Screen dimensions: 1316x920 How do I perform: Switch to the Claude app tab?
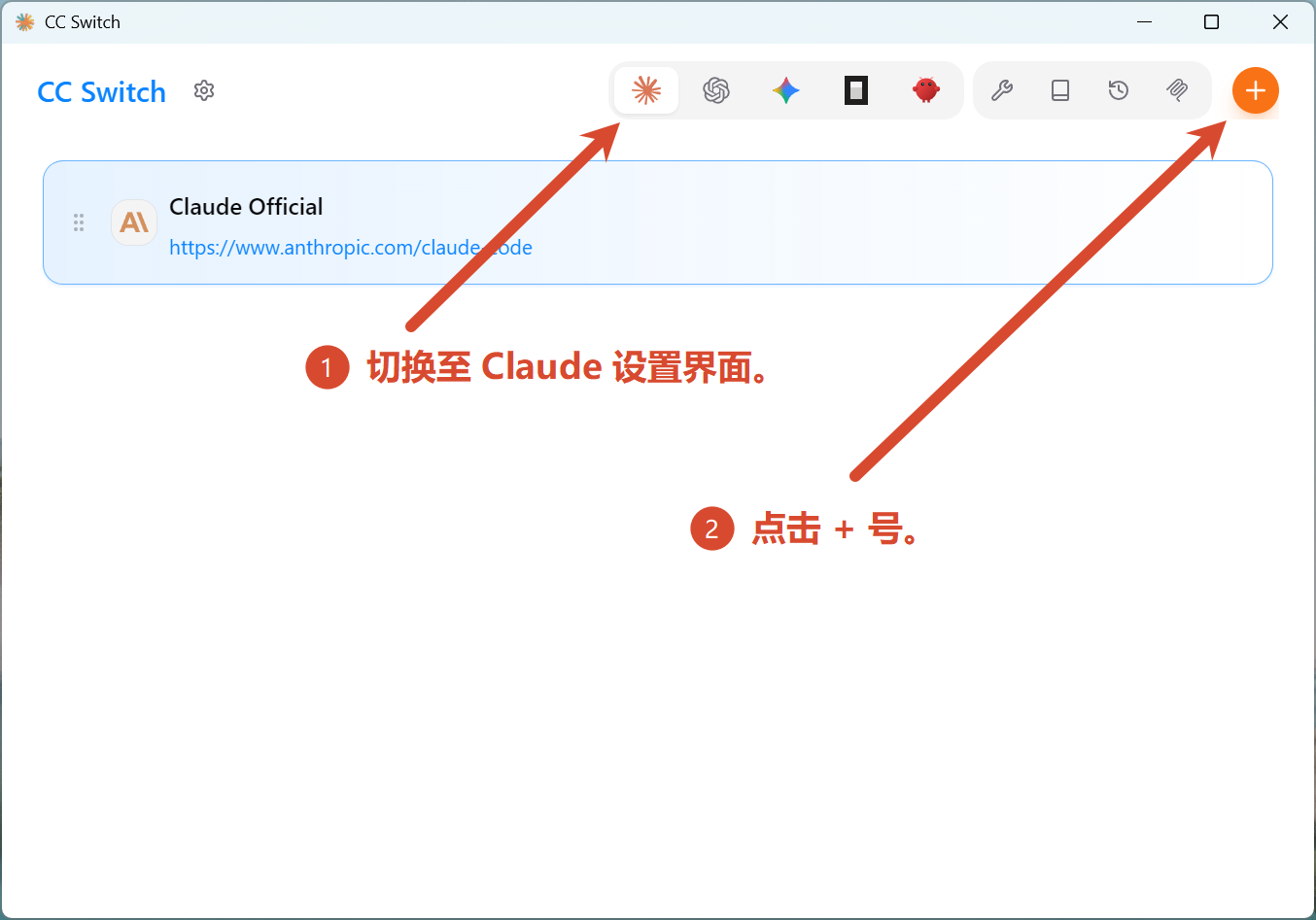[646, 90]
